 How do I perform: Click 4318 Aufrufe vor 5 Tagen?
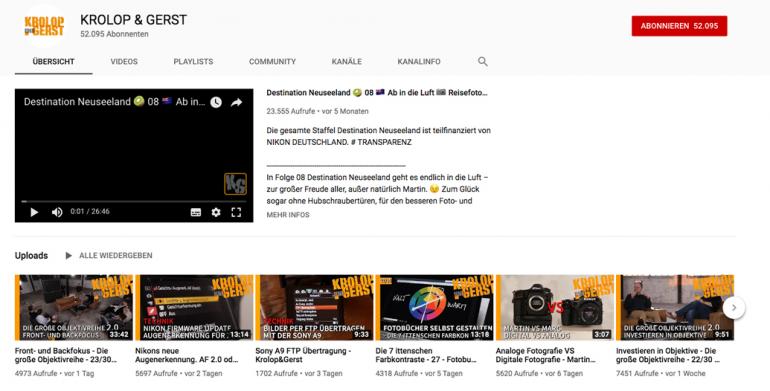(419, 373)
